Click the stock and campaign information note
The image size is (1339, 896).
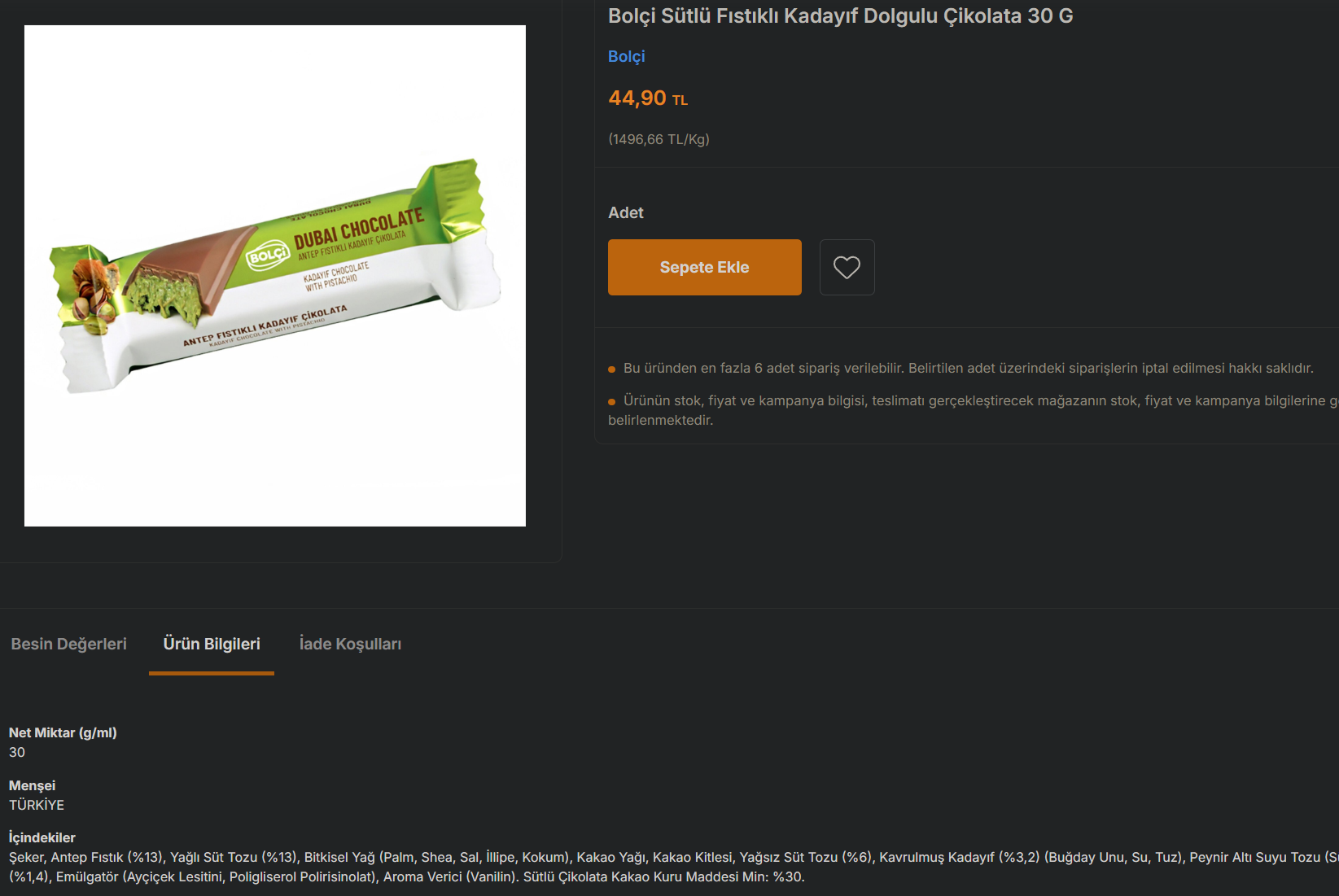(974, 410)
